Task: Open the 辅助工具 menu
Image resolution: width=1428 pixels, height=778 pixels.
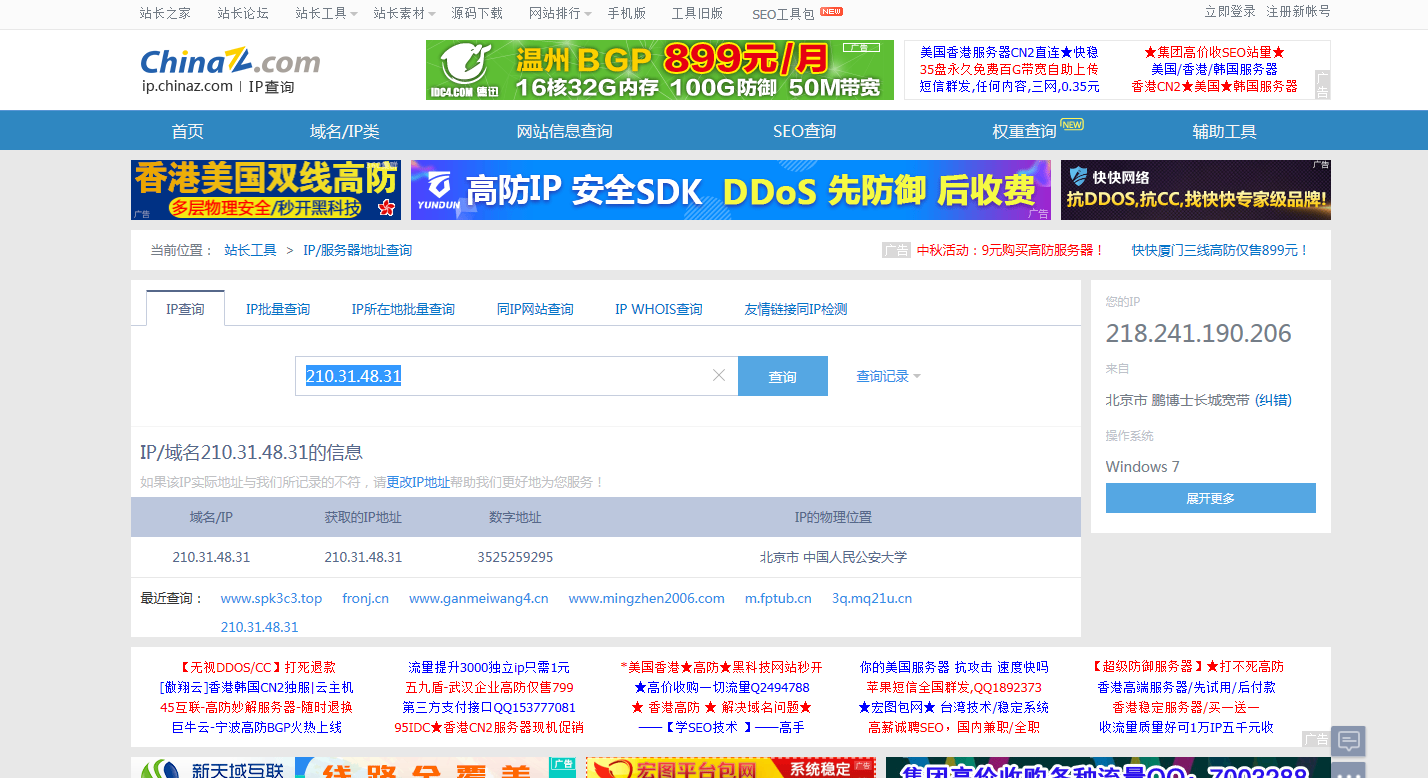Action: pos(1224,131)
